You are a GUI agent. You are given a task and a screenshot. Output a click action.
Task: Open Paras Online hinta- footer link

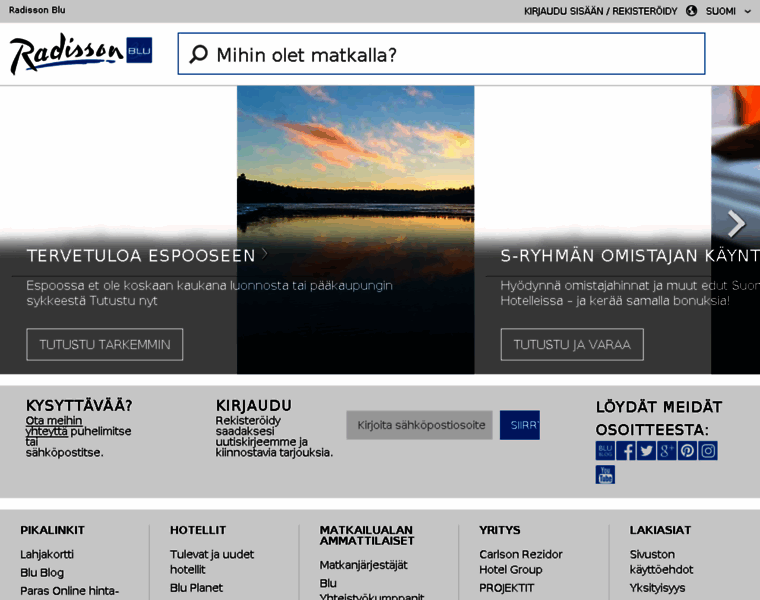(x=69, y=591)
